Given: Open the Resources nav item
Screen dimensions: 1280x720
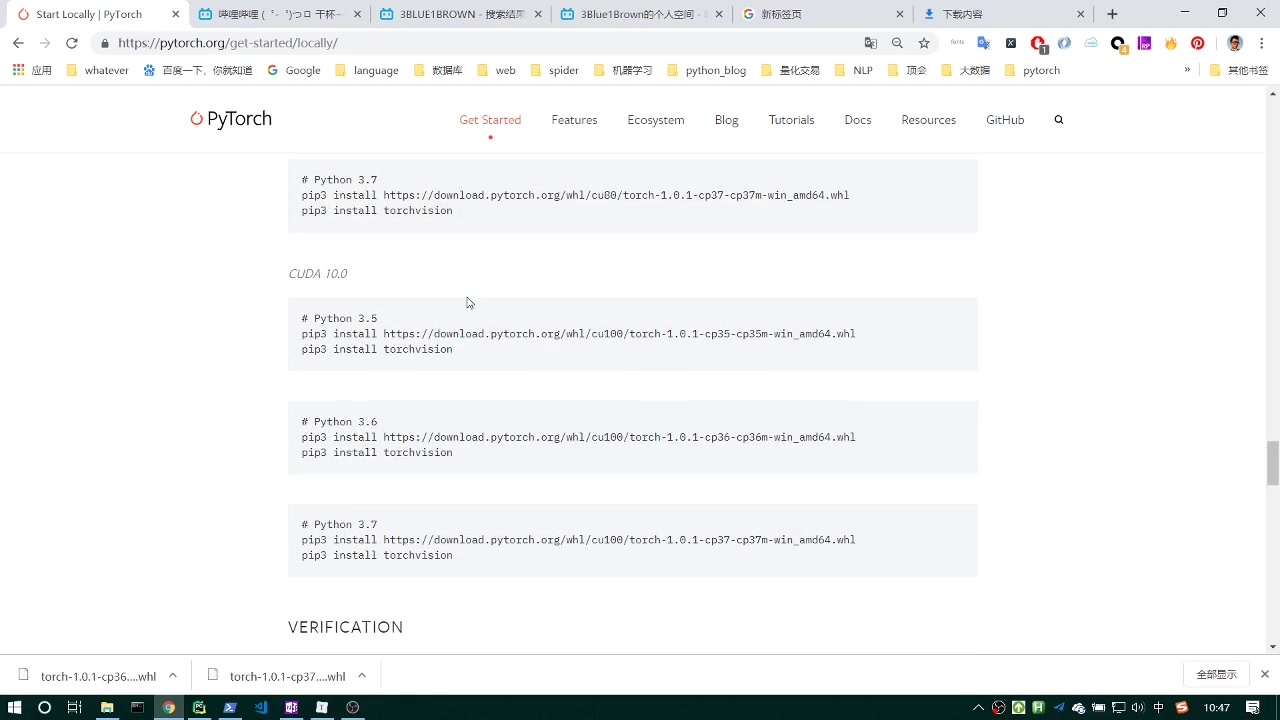Looking at the screenshot, I should [929, 120].
